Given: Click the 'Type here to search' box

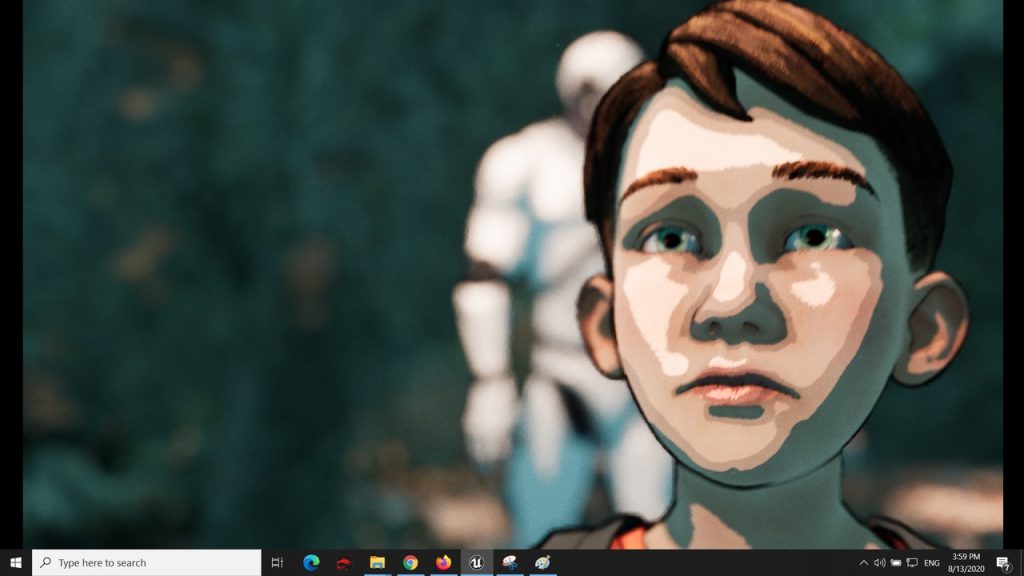Looking at the screenshot, I should pyautogui.click(x=147, y=563).
